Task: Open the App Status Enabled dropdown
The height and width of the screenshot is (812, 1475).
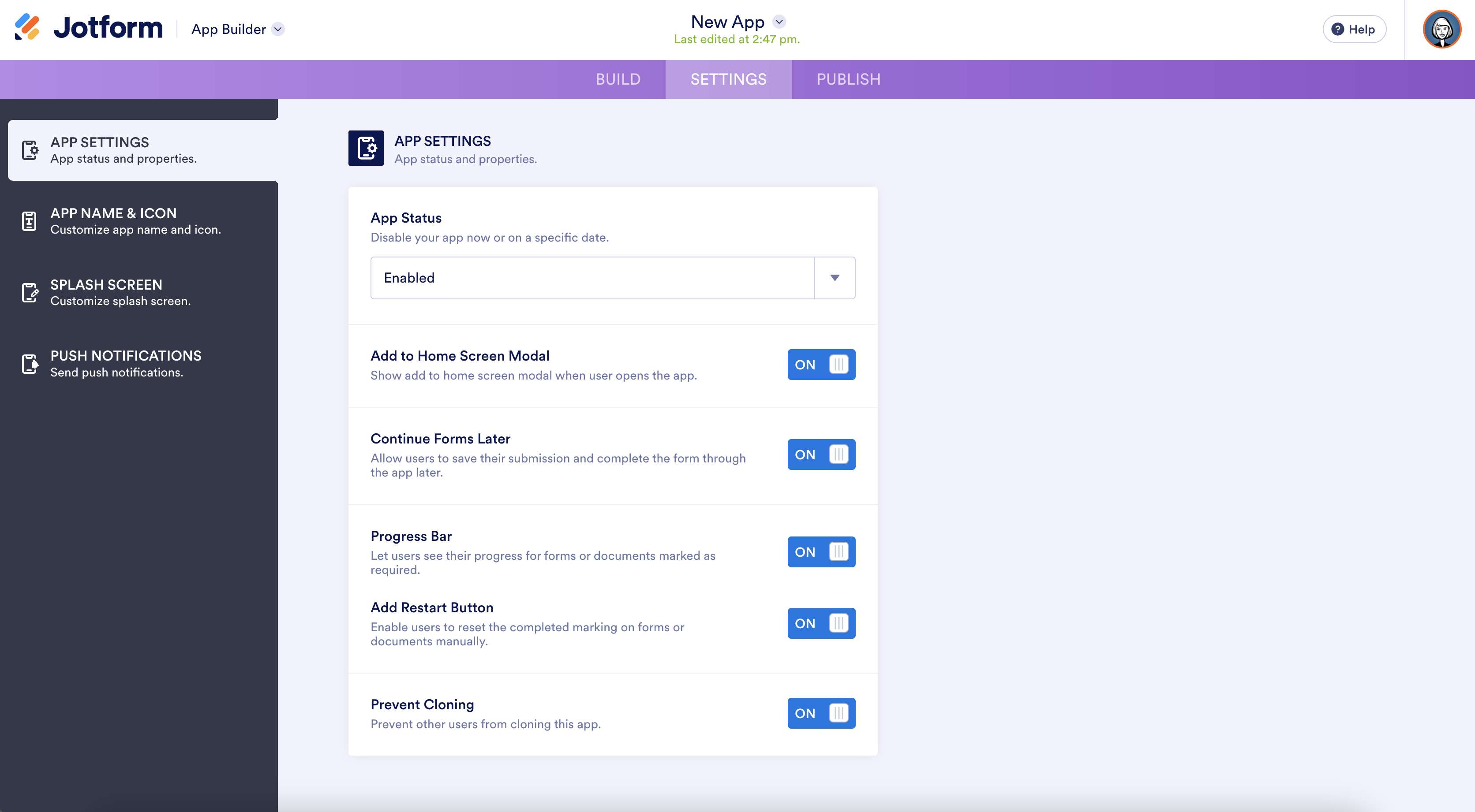Action: 834,278
